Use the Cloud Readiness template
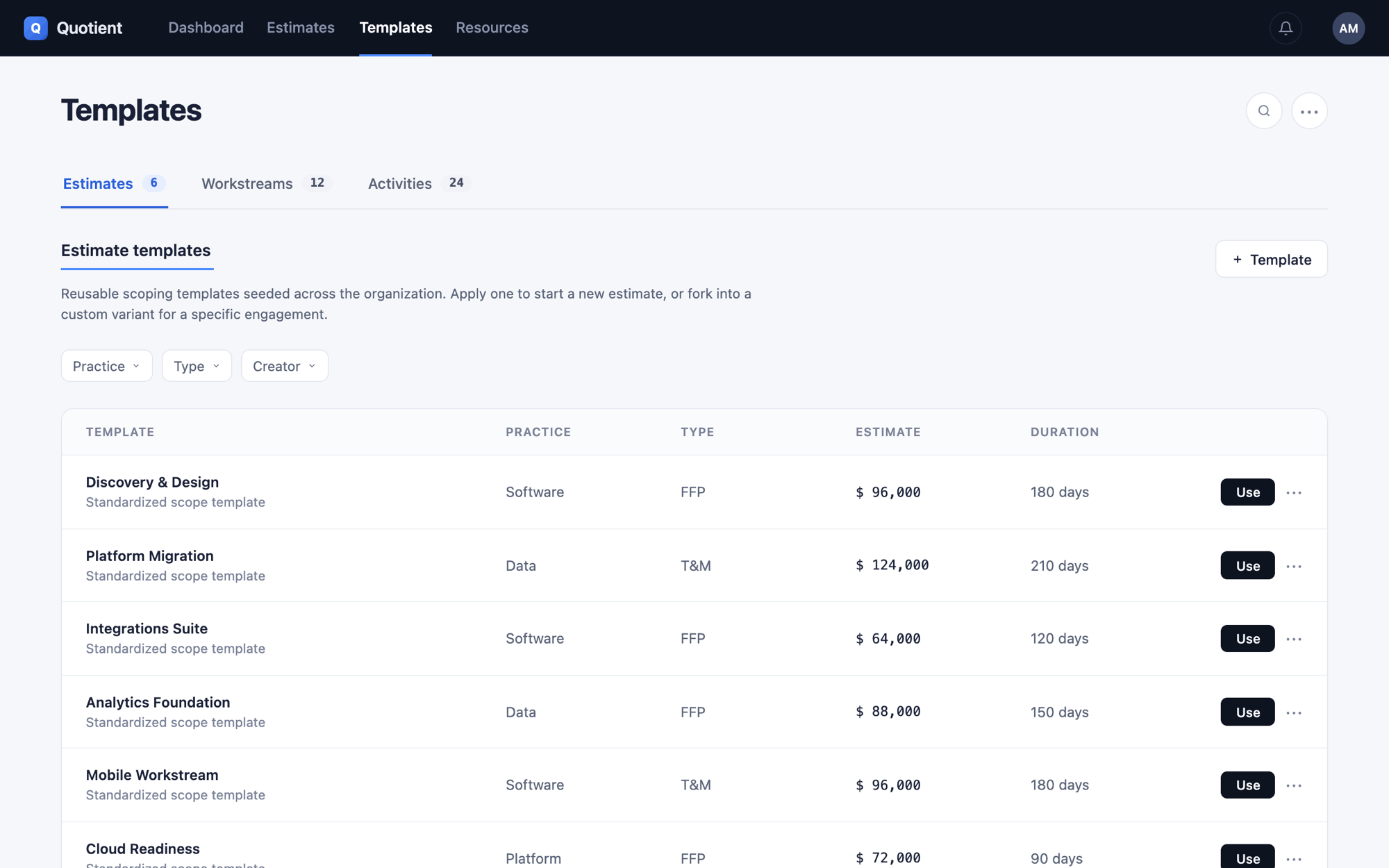 1247,857
